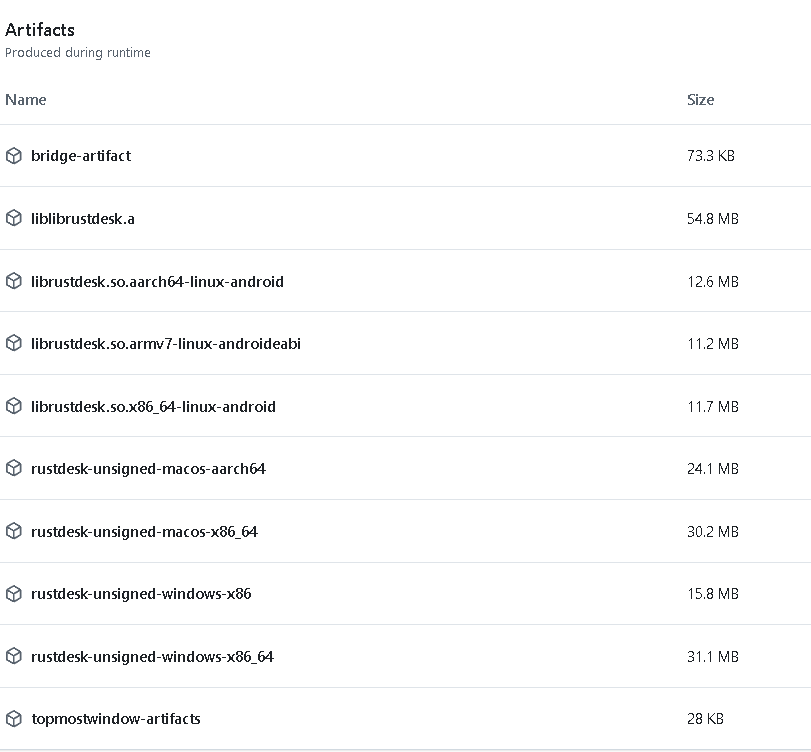Click the icon beside rustdesk-unsigned-macos-x86_64
Image resolution: width=811 pixels, height=752 pixels.
click(x=14, y=531)
